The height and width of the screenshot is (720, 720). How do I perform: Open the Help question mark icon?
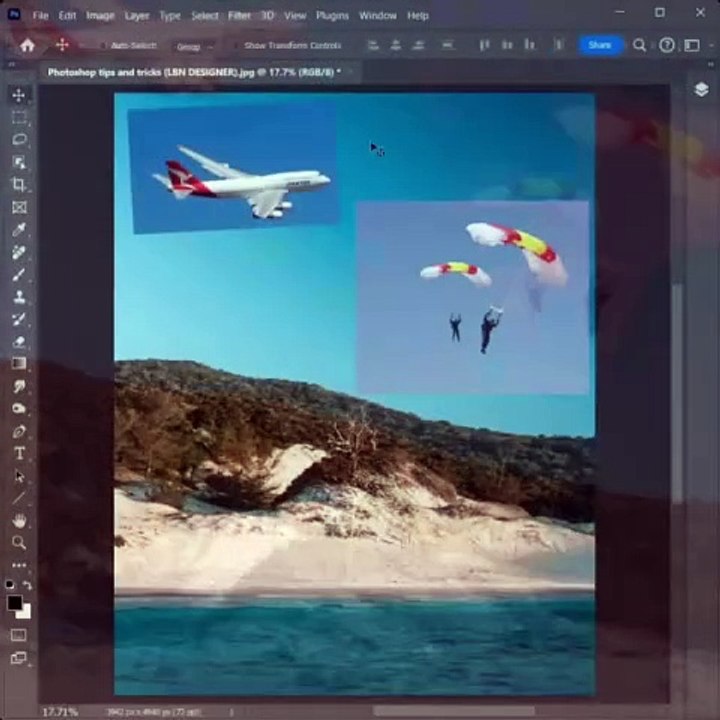[666, 45]
